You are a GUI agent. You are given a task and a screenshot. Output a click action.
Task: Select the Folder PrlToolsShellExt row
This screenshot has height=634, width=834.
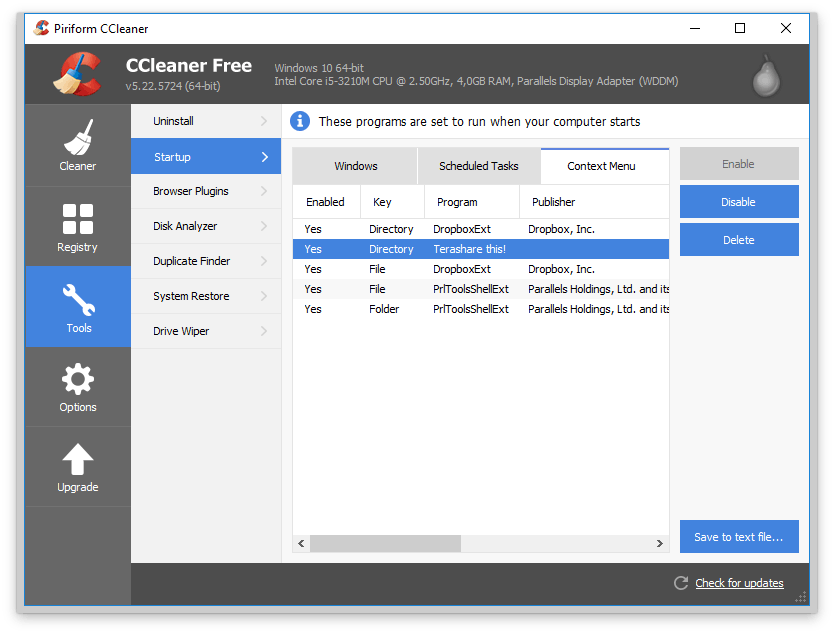(481, 309)
